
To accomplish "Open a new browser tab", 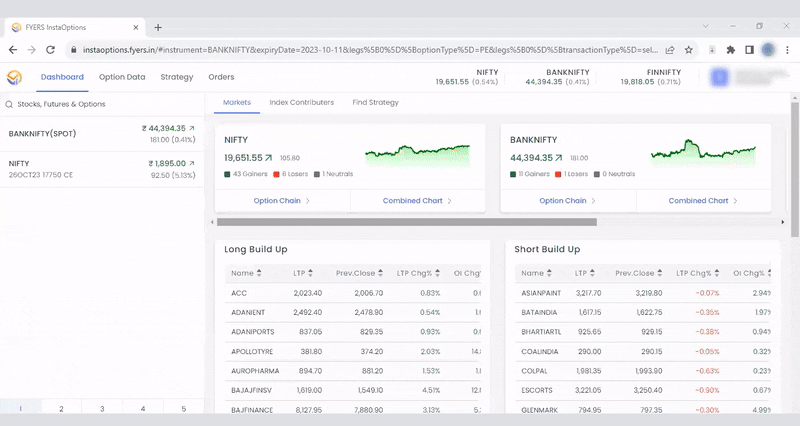I will pos(158,28).
